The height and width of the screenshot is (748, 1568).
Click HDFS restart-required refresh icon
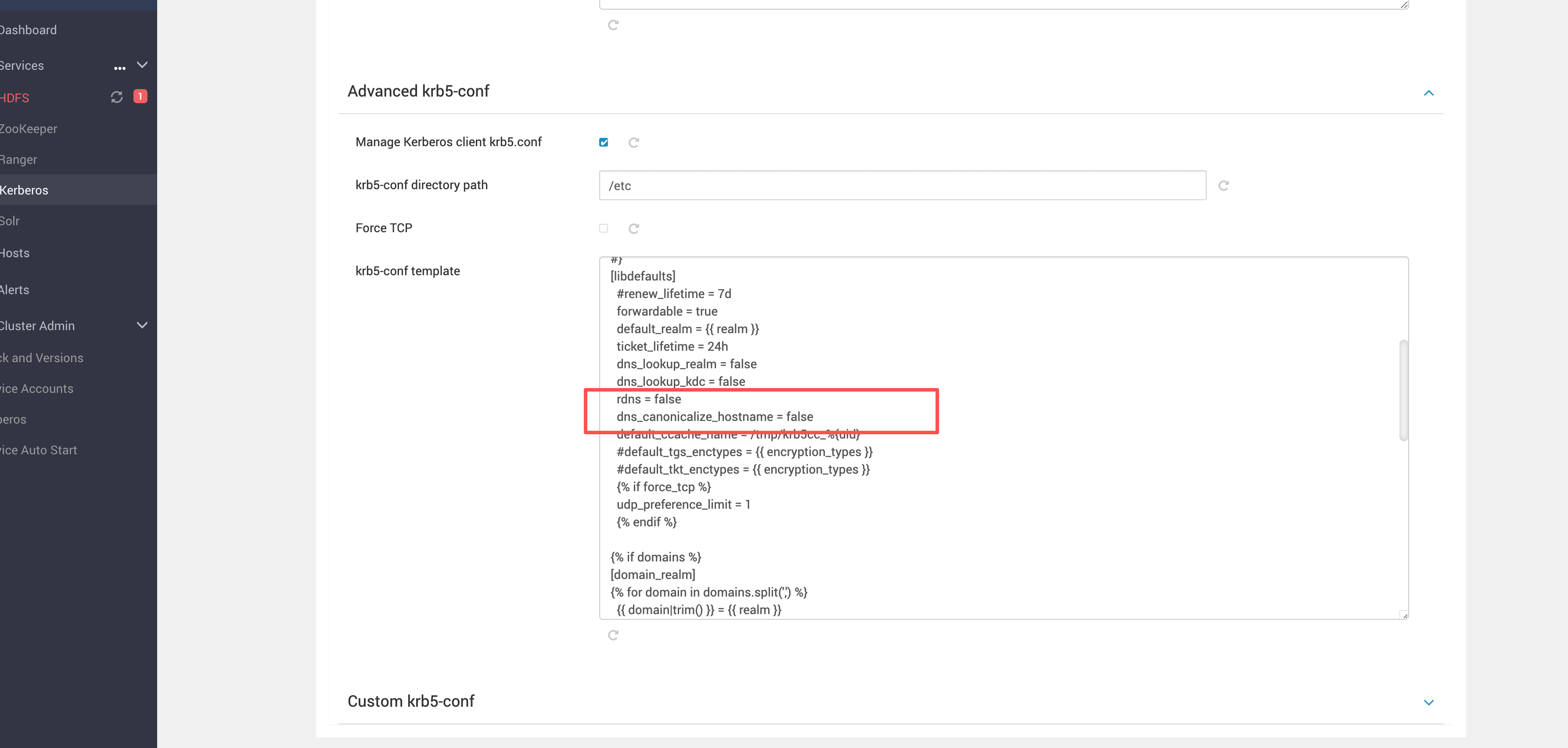point(116,97)
